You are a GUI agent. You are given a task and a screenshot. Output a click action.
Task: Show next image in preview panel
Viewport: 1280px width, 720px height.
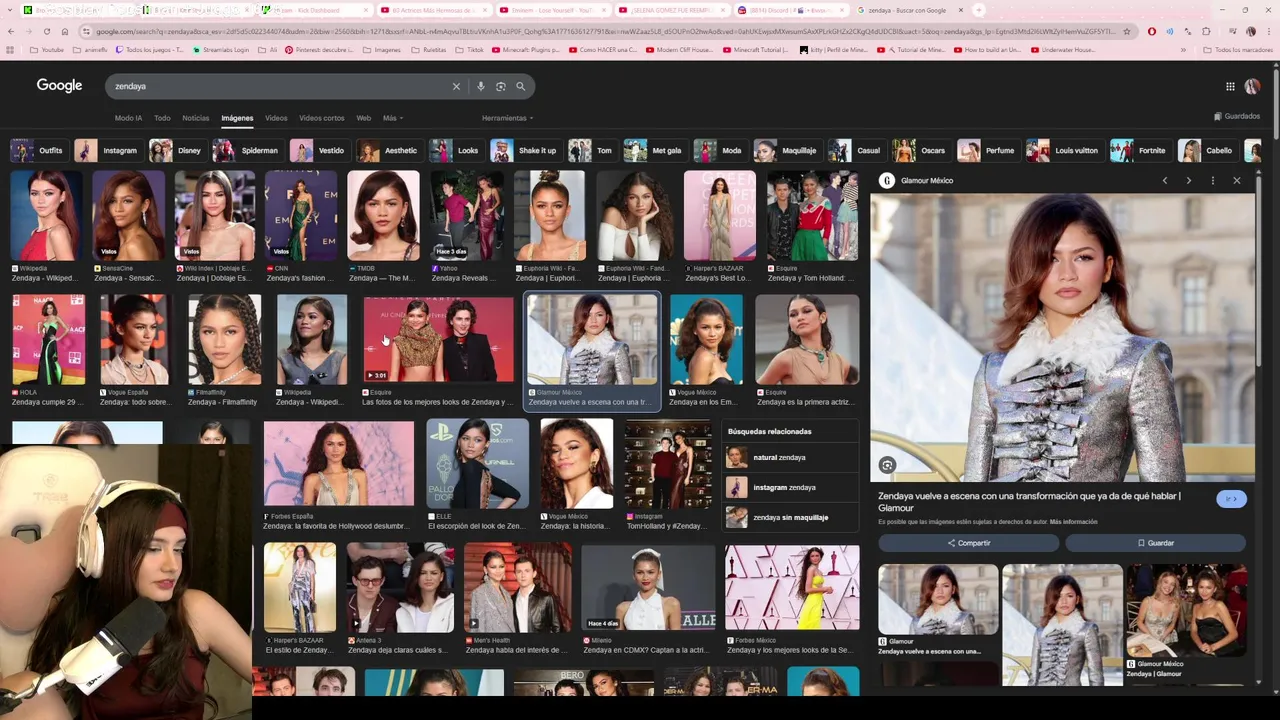tap(1188, 181)
